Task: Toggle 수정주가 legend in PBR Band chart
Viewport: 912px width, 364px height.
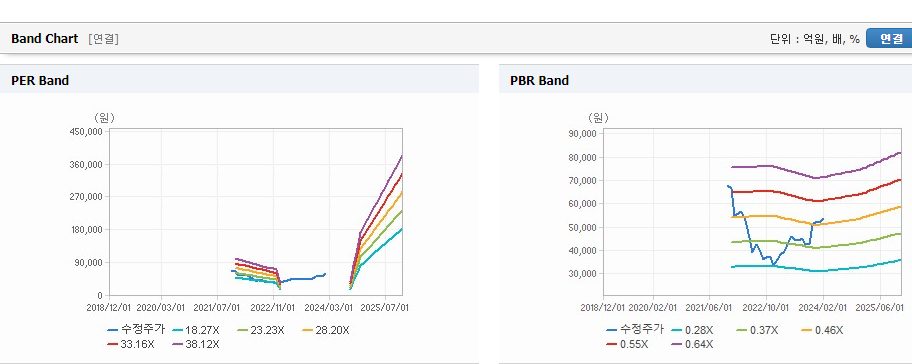Action: pyautogui.click(x=634, y=329)
